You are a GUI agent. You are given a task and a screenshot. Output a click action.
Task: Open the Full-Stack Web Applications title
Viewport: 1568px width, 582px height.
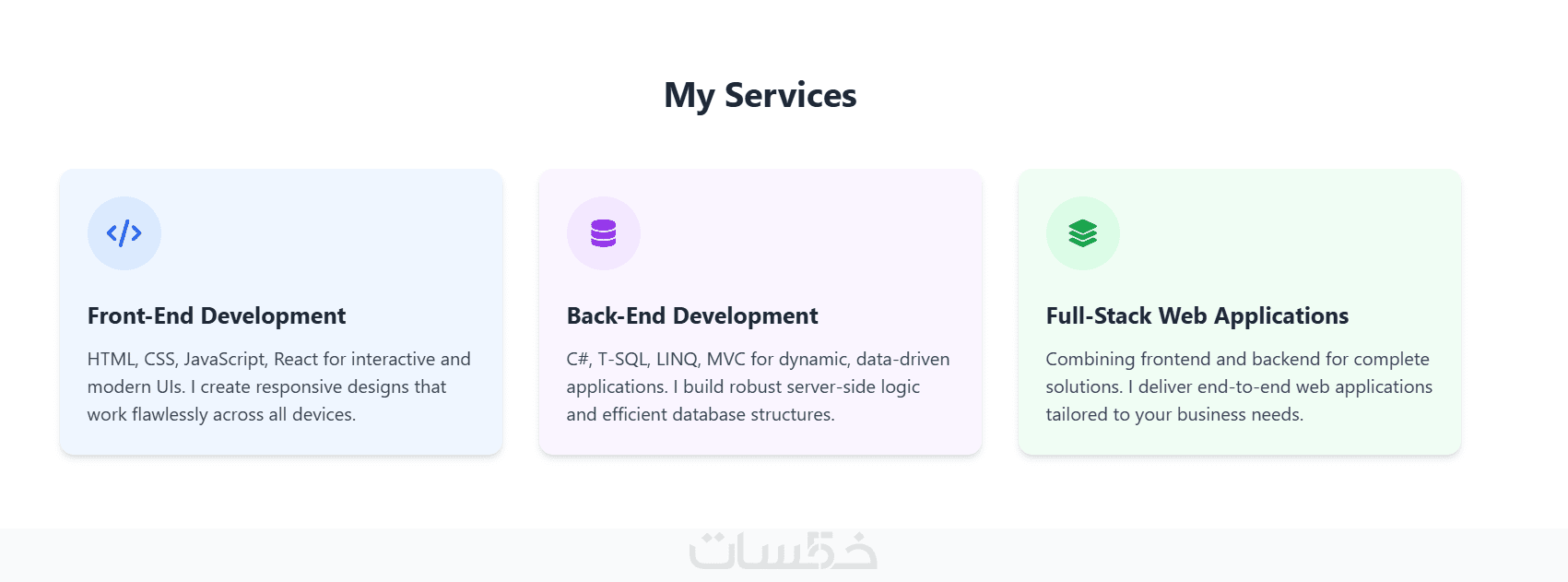pos(1197,315)
